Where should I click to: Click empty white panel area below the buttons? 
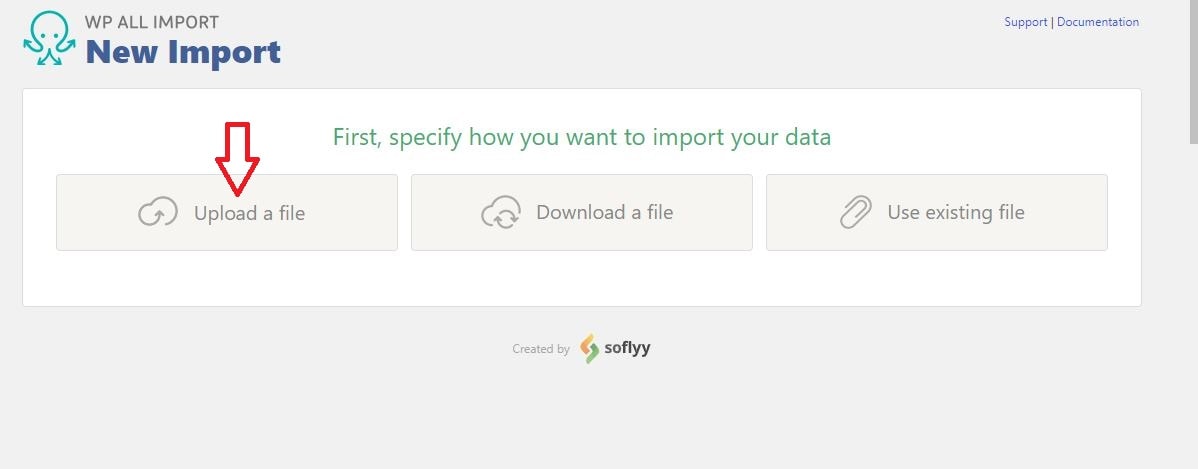[x=581, y=278]
